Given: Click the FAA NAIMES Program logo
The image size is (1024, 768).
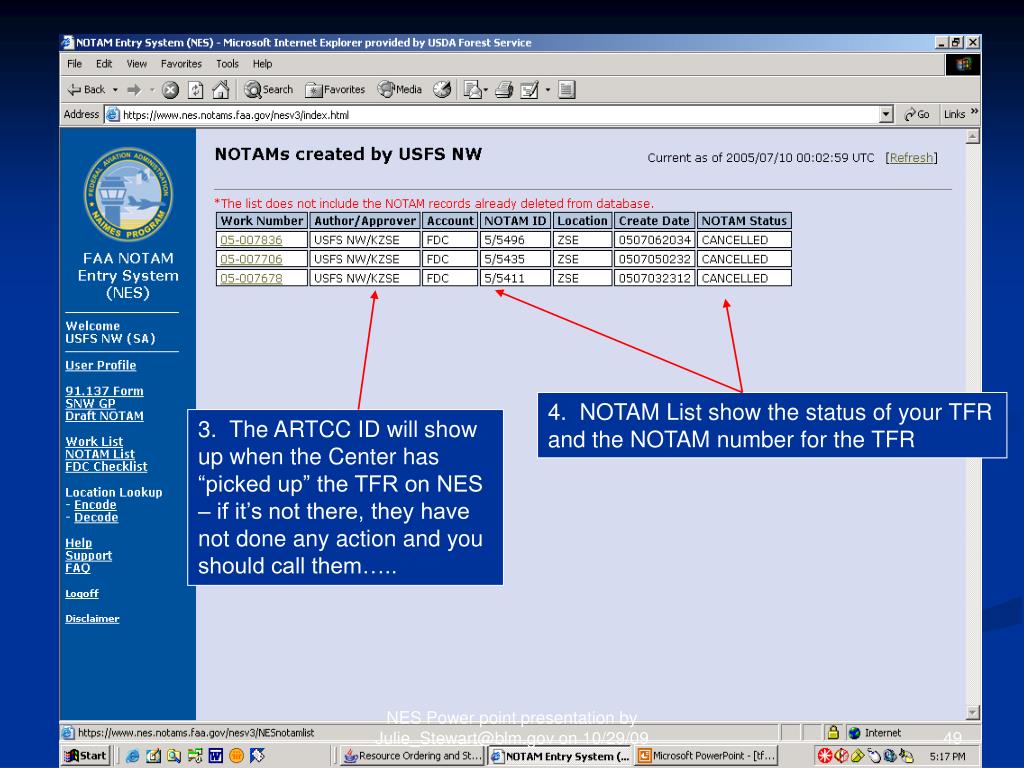Looking at the screenshot, I should pos(128,194).
